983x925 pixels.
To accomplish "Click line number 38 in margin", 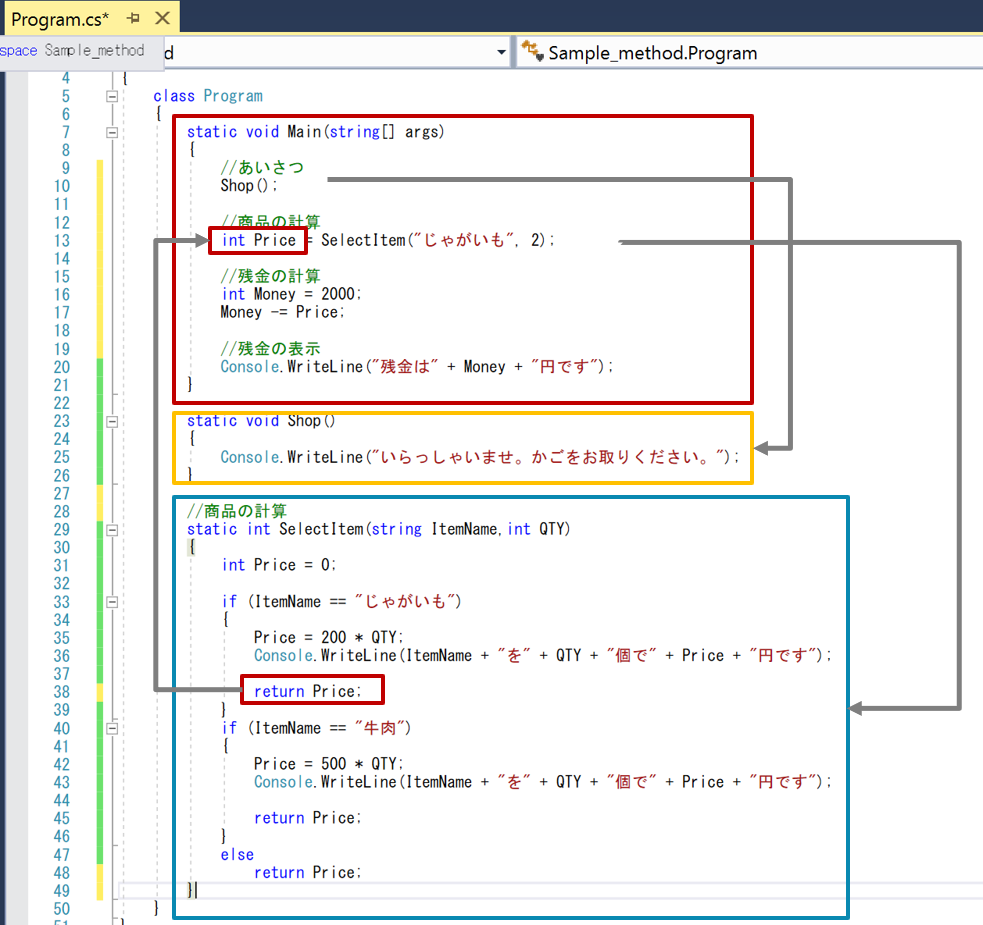I will click(61, 692).
